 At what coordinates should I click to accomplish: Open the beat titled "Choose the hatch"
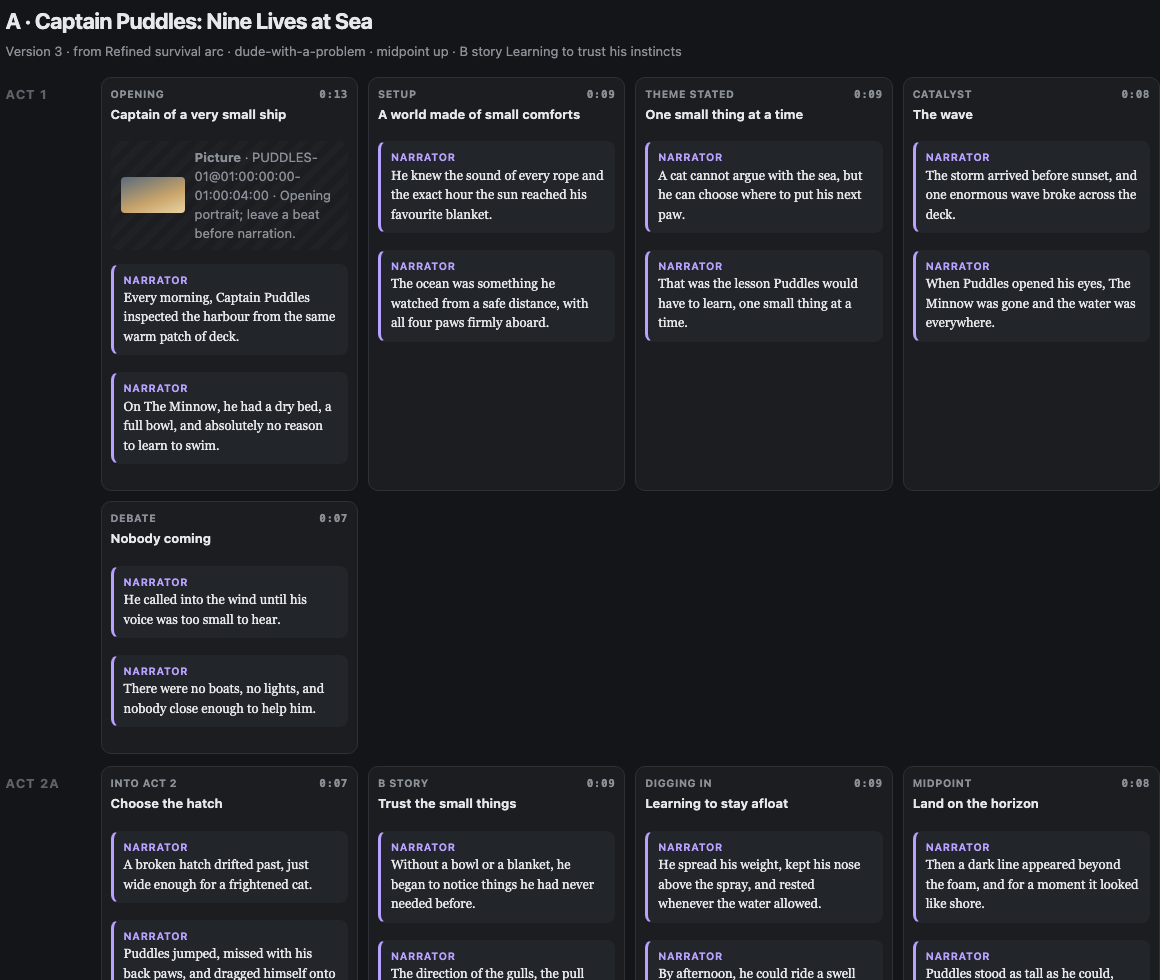(x=166, y=803)
